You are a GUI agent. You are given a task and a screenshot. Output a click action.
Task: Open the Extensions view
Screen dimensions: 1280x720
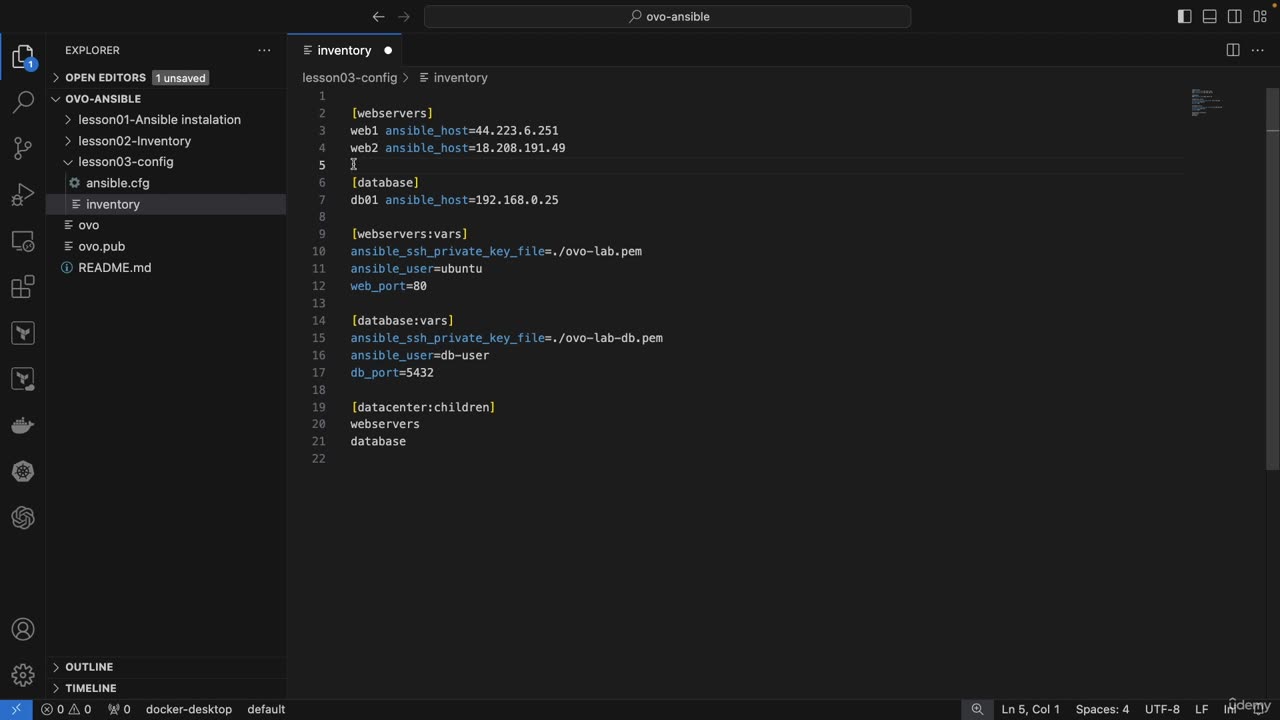[x=22, y=287]
